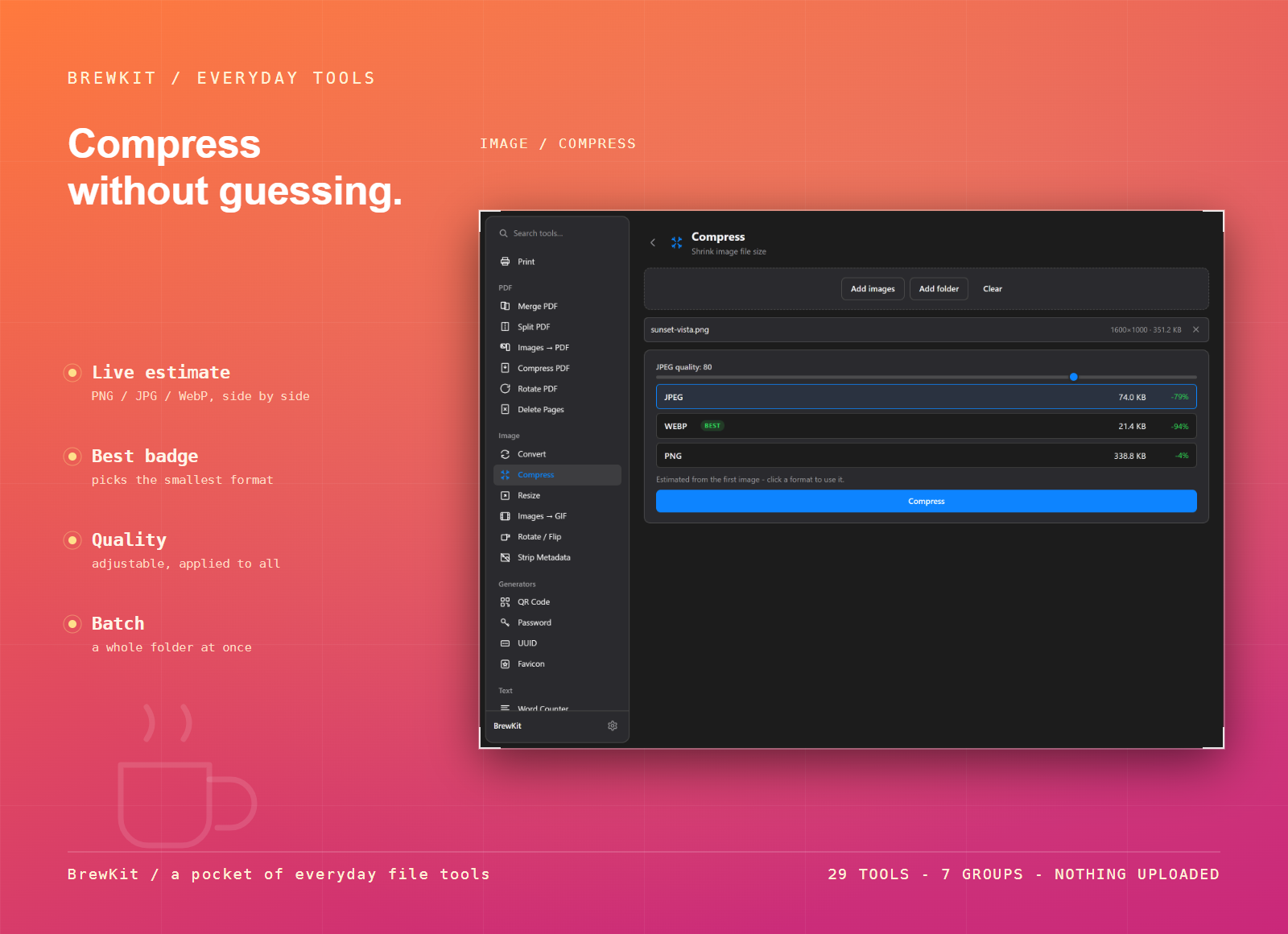
Task: Select the Rotate PDF icon
Action: (x=505, y=389)
